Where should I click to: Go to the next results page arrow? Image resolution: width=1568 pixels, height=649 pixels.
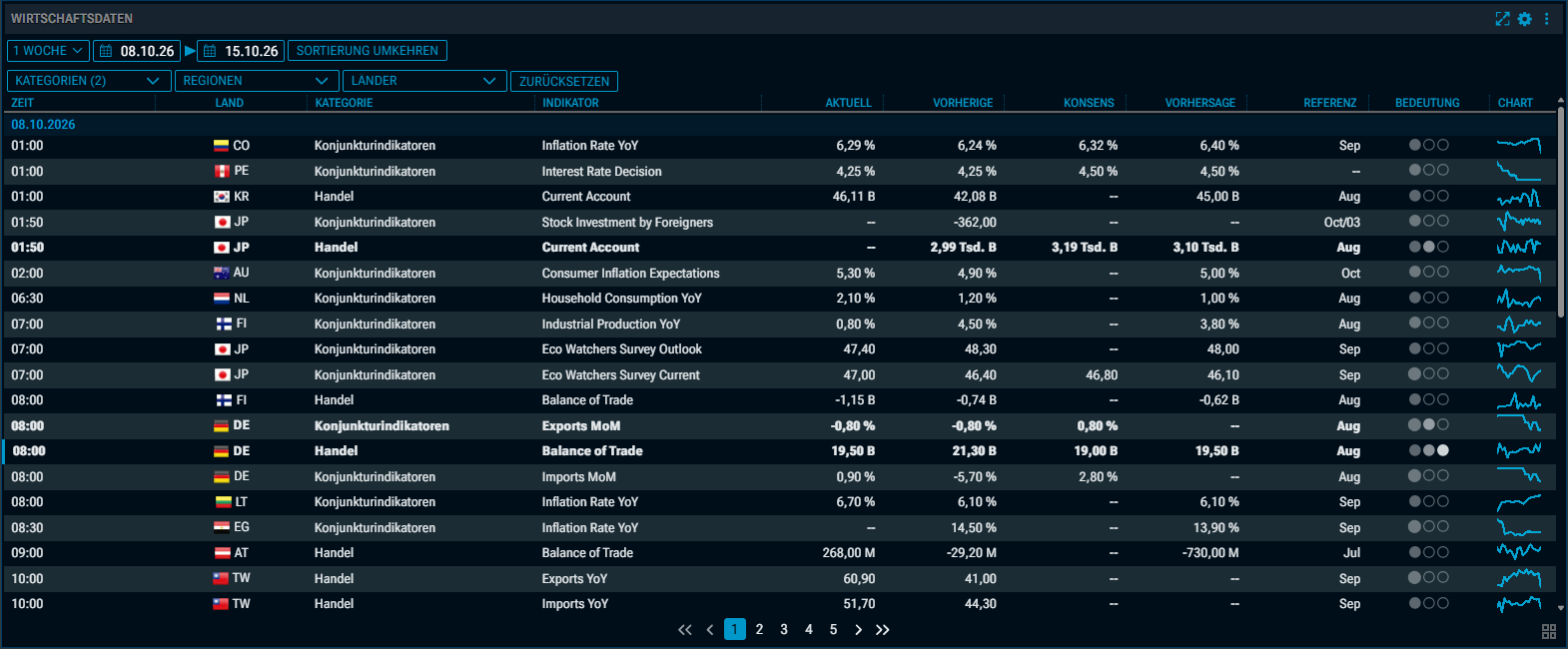(x=858, y=629)
